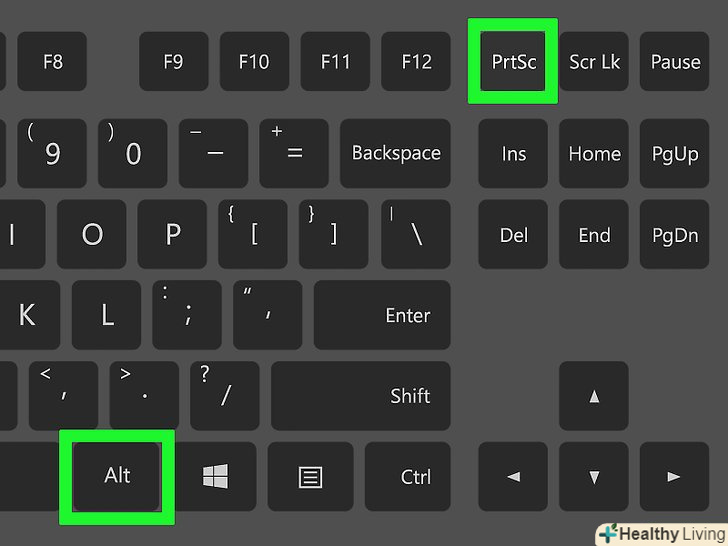
Task: Click the down arrow key
Action: (594, 476)
